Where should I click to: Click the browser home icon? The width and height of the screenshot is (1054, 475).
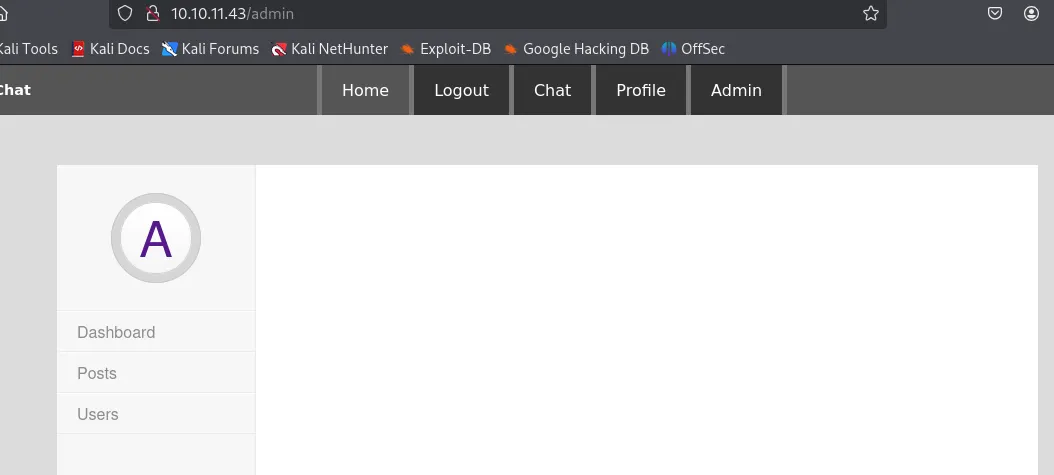coord(3,13)
